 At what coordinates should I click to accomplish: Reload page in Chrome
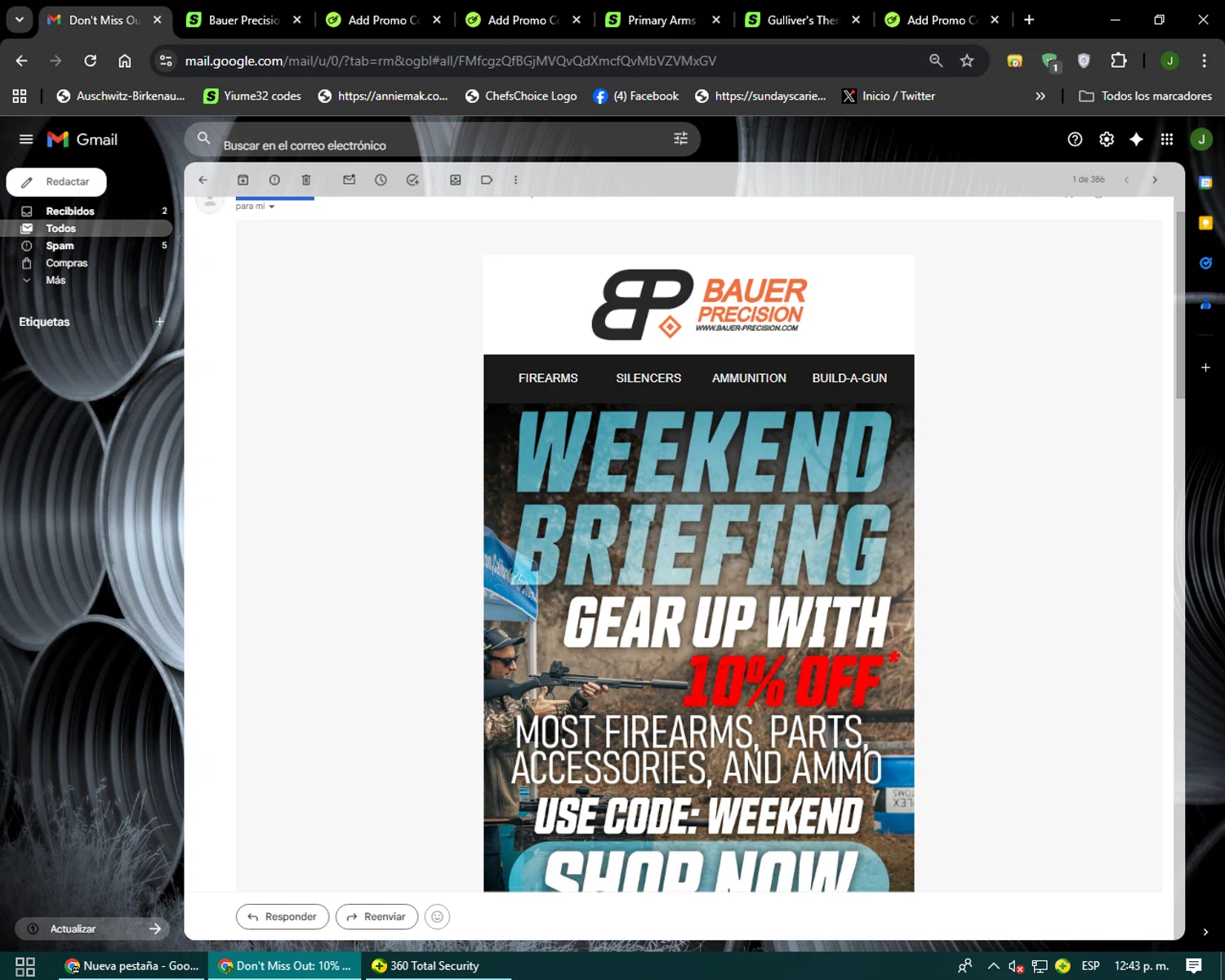point(91,60)
